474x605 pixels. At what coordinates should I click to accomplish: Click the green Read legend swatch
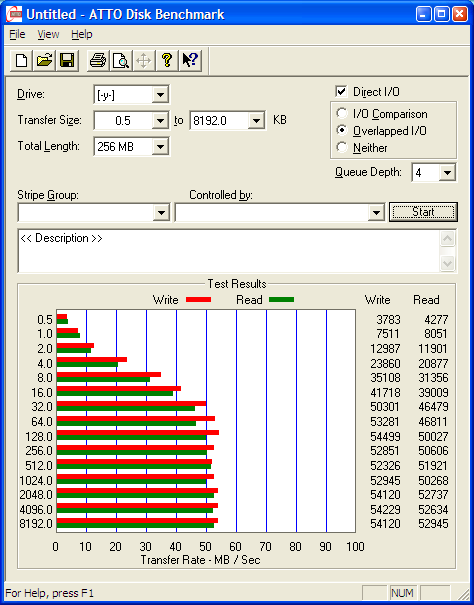(x=281, y=299)
